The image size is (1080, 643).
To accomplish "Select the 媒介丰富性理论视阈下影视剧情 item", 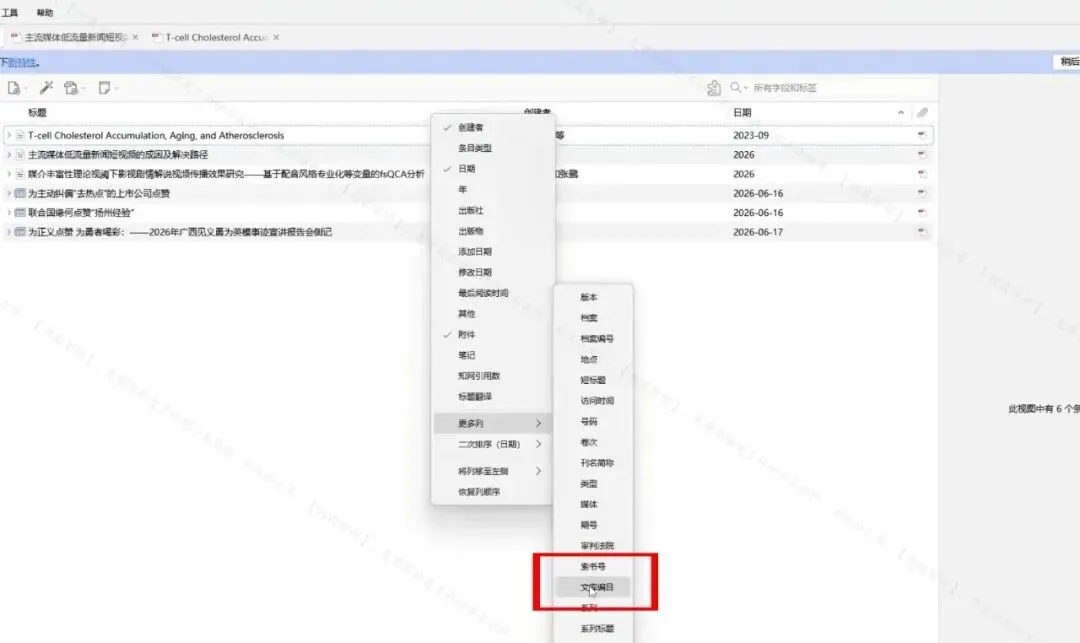I will (x=226, y=173).
